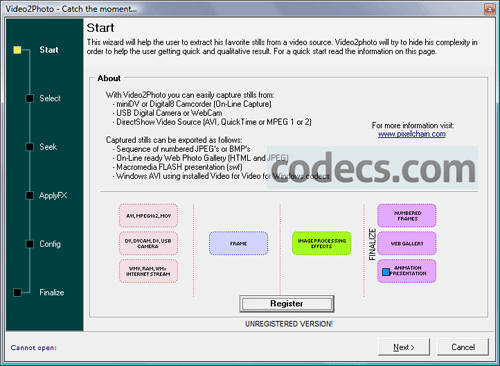Go to the Finalize wizard step label
This screenshot has height=366, width=500.
pyautogui.click(x=52, y=292)
